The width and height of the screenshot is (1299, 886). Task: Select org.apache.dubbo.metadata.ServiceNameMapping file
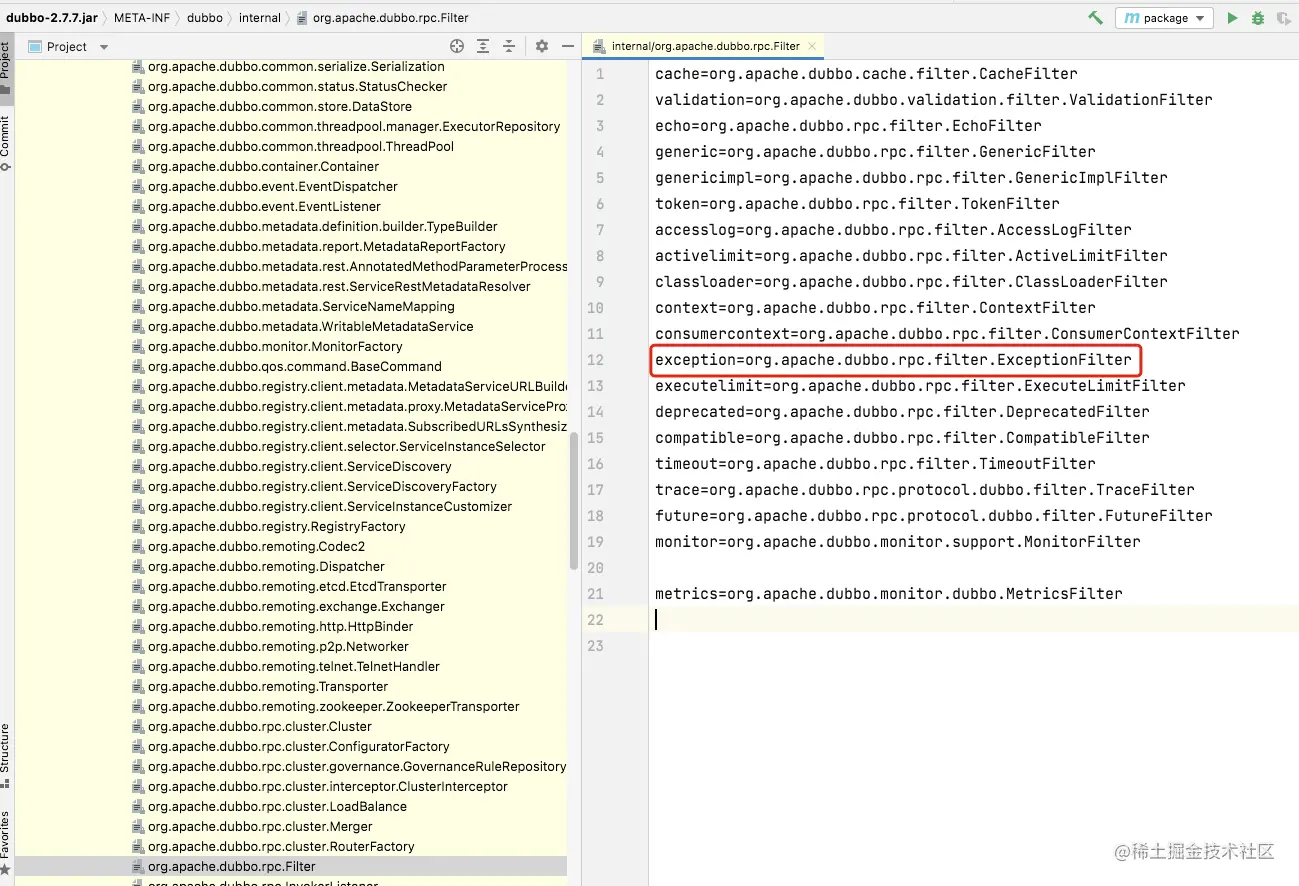tap(301, 306)
